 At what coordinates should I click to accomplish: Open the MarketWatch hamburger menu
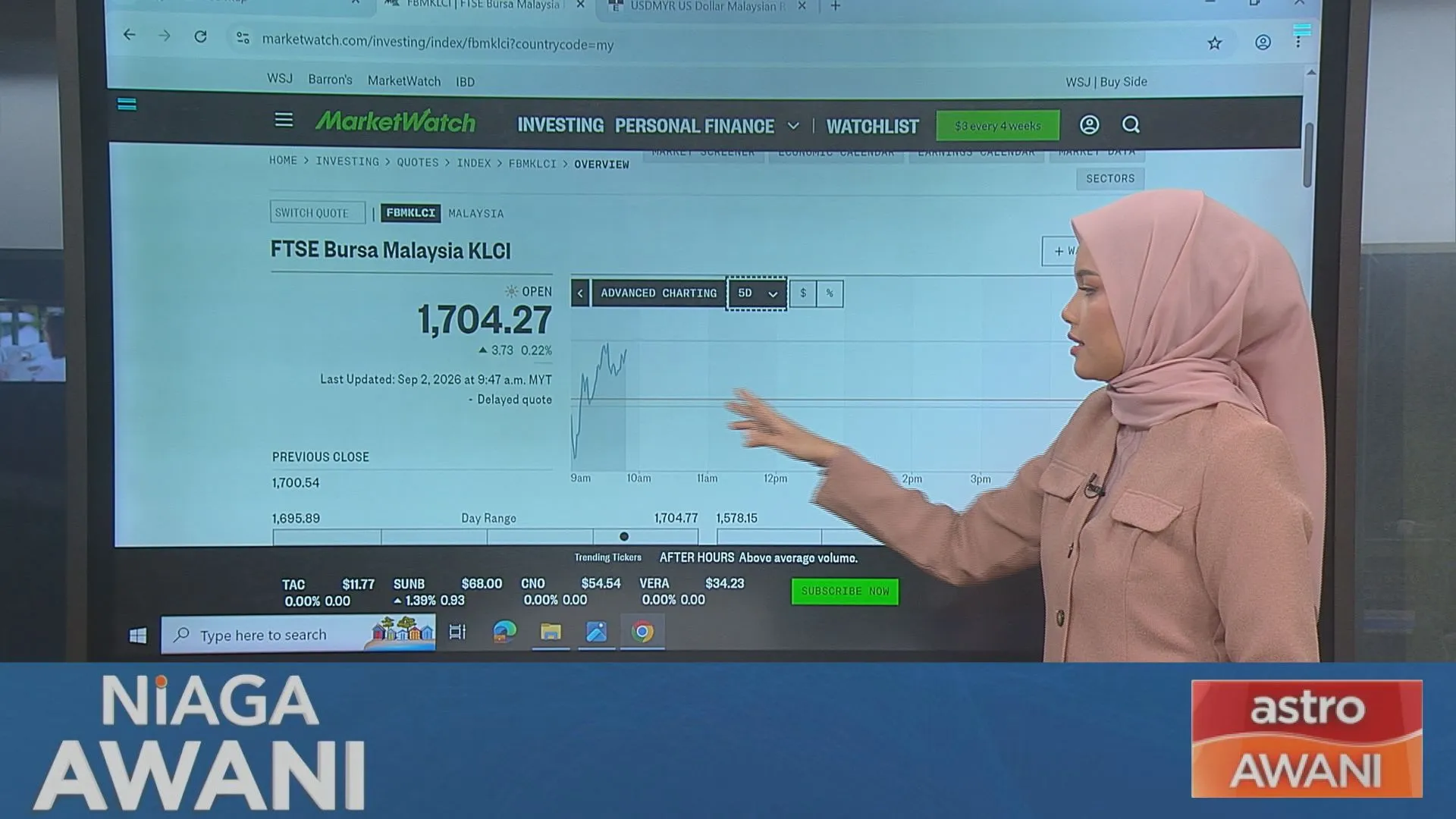pyautogui.click(x=284, y=120)
